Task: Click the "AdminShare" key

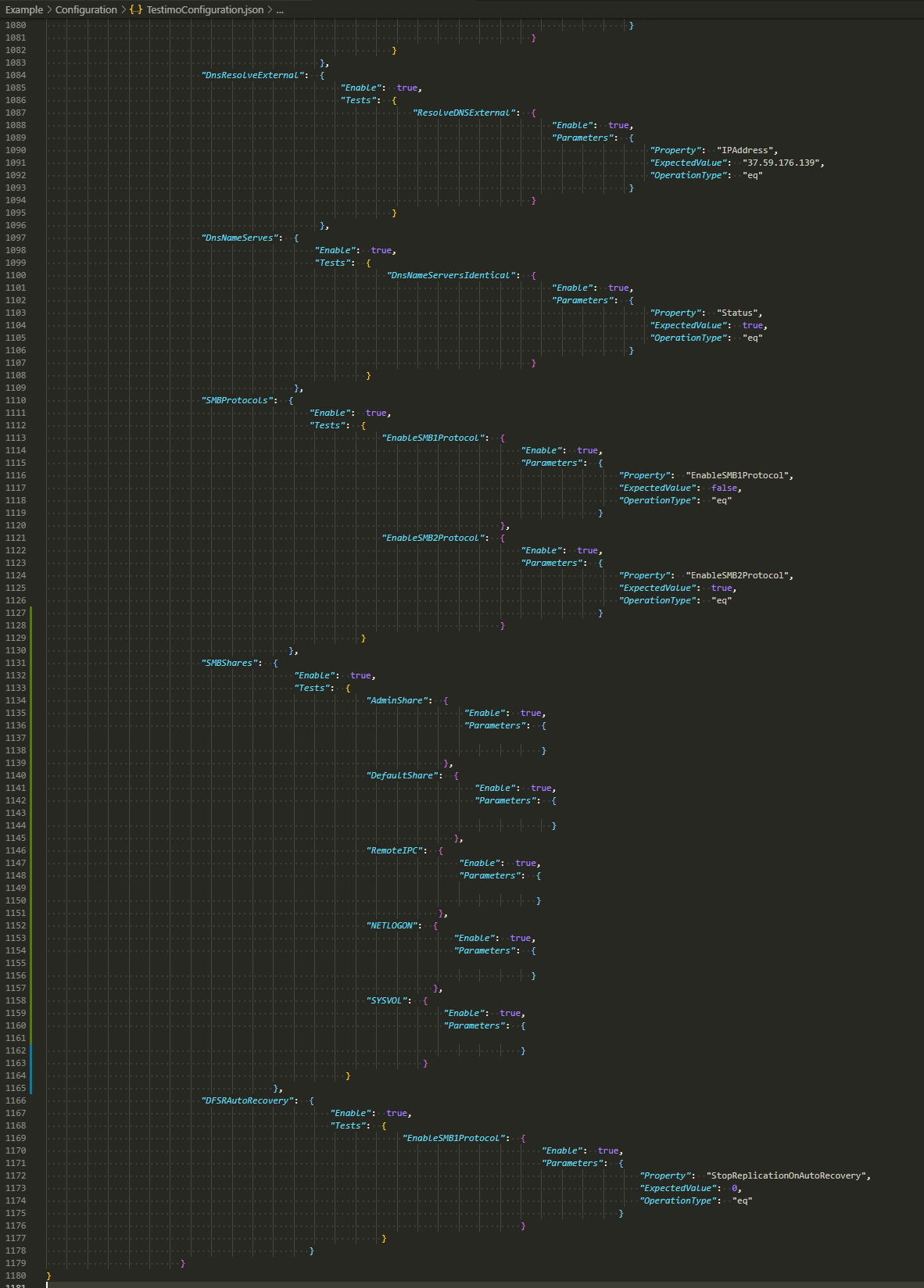Action: click(x=398, y=700)
